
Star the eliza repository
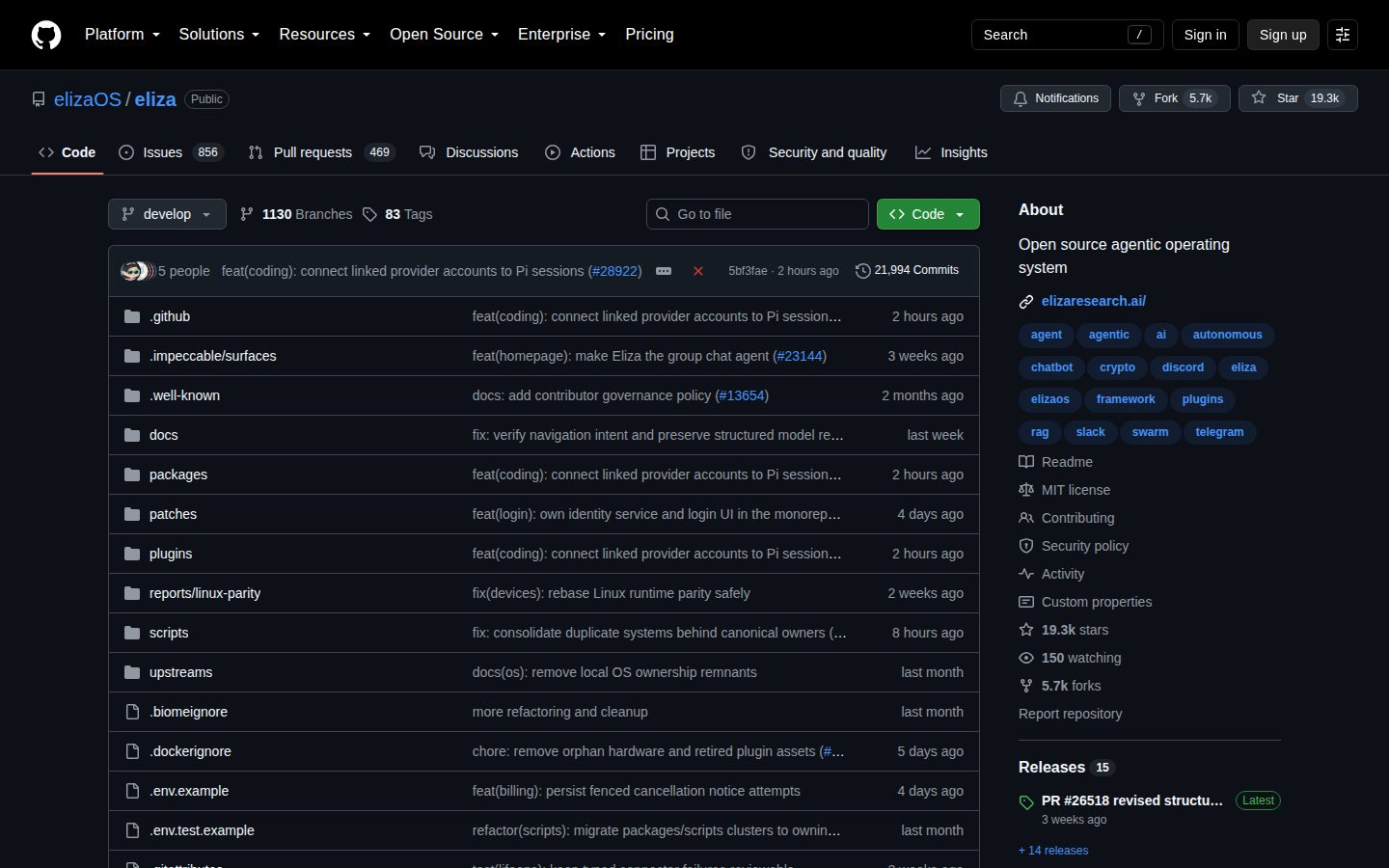1298,98
